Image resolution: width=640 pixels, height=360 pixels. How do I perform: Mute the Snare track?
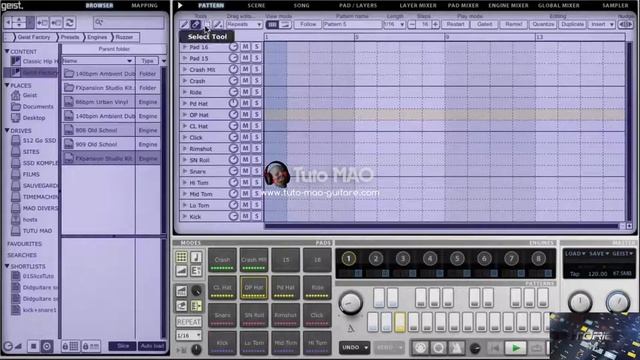click(245, 171)
